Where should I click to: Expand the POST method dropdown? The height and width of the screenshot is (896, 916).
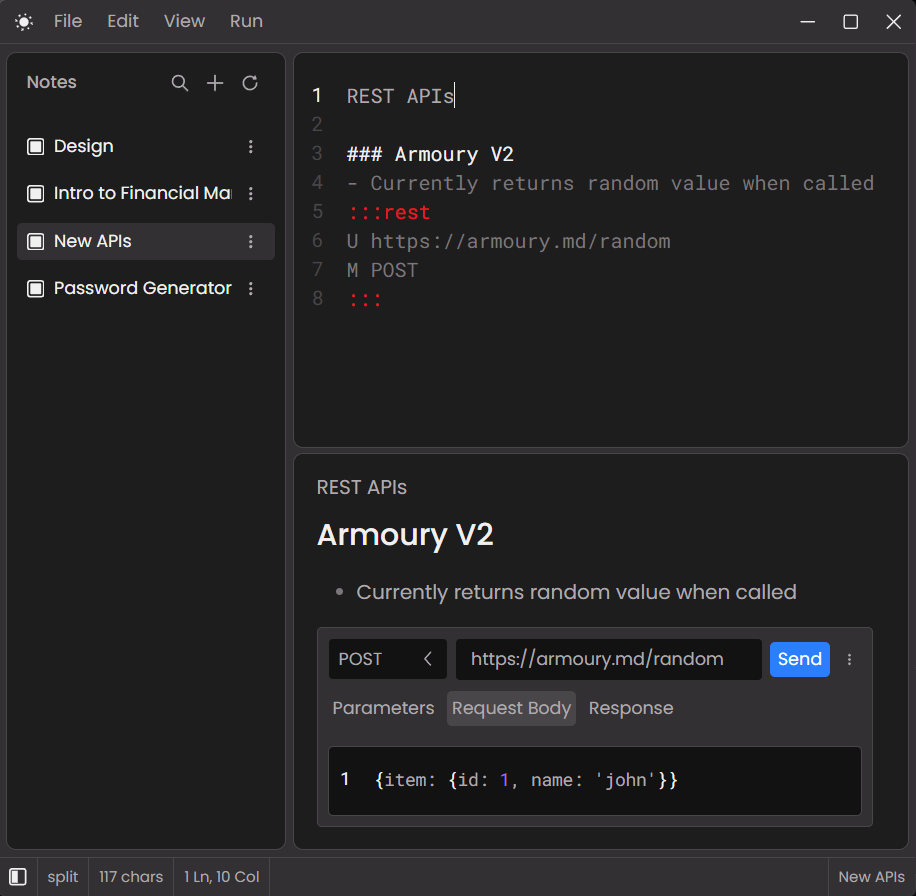pyautogui.click(x=387, y=659)
